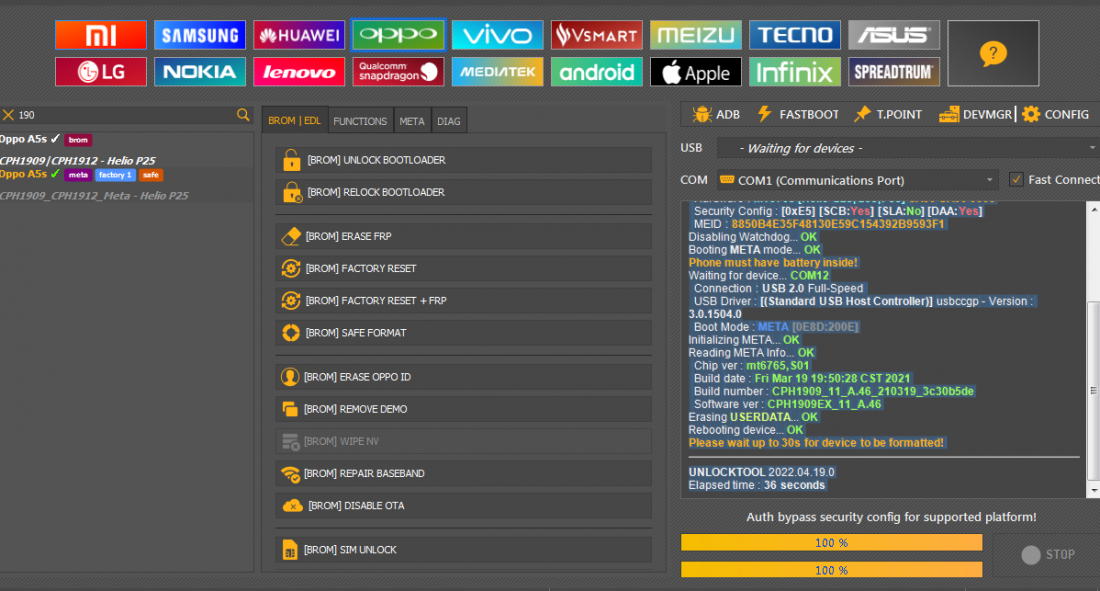Switch to the META tab

pyautogui.click(x=412, y=121)
